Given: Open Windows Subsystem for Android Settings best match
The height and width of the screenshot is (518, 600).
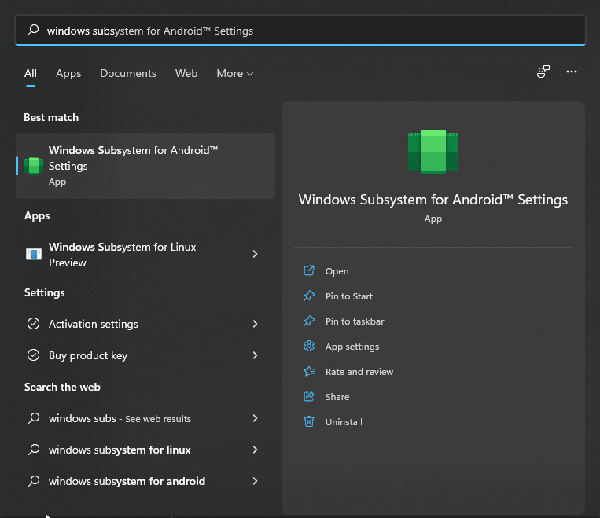Looking at the screenshot, I should (x=145, y=166).
